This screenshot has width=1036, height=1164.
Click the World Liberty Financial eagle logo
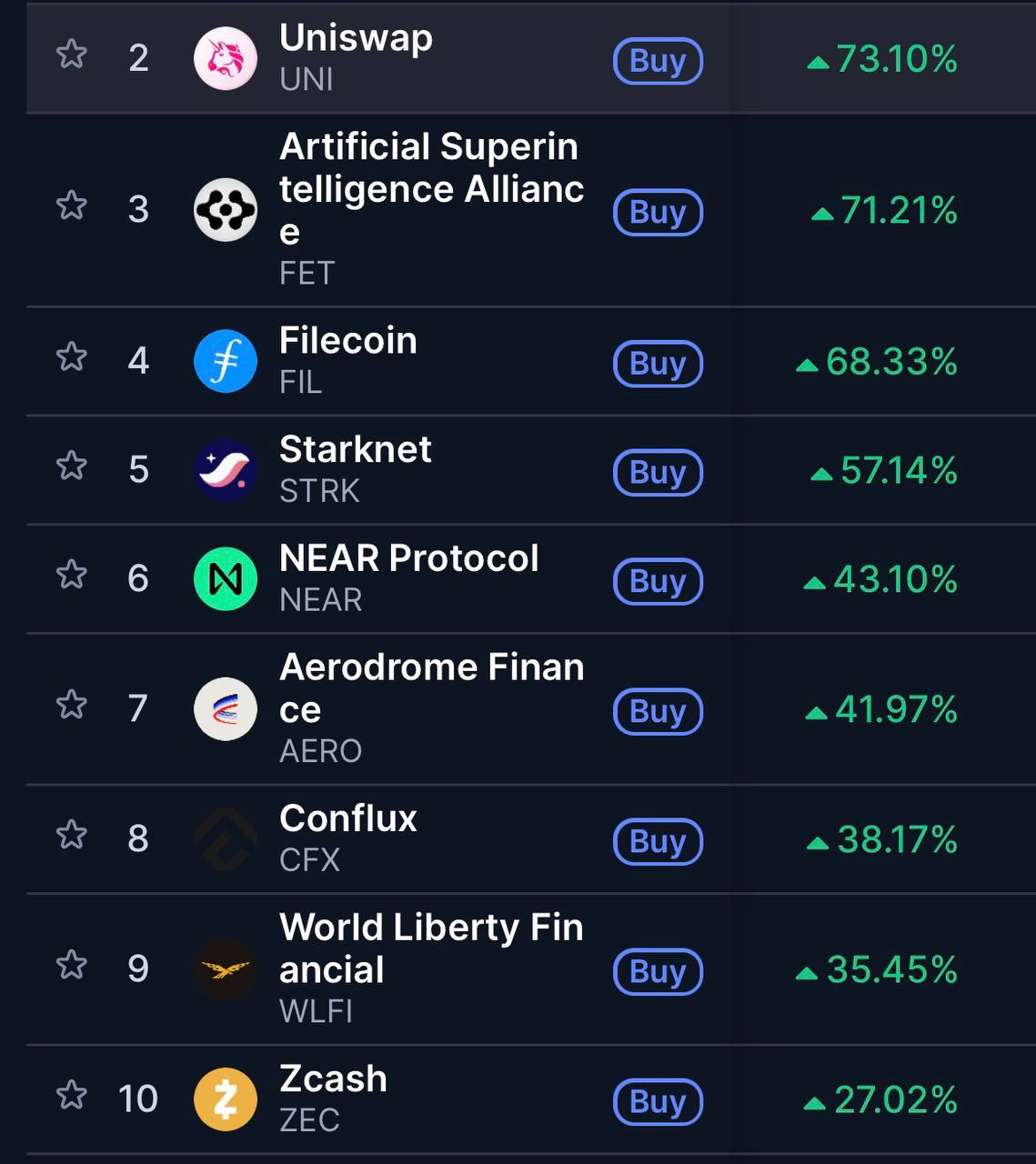226,969
